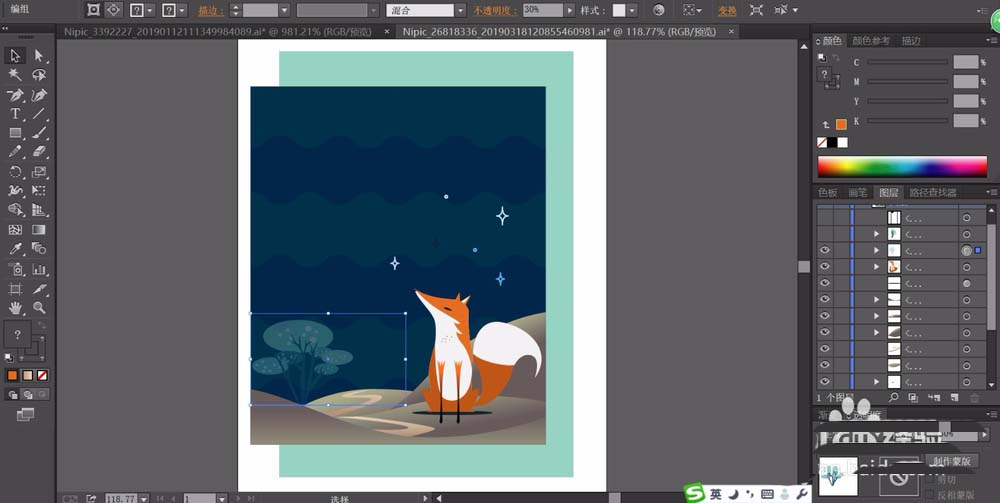Viewport: 1000px width, 503px height.
Task: Select the Type tool
Action: [x=15, y=114]
